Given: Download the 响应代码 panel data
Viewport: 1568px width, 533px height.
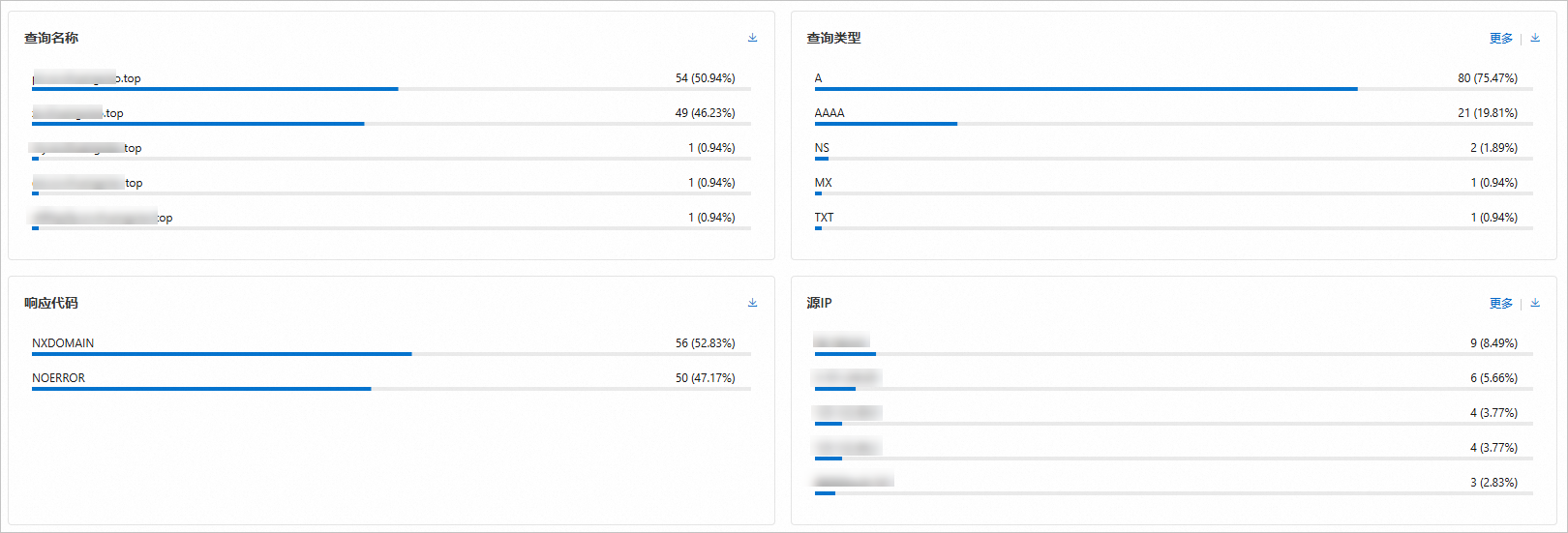Looking at the screenshot, I should point(752,303).
